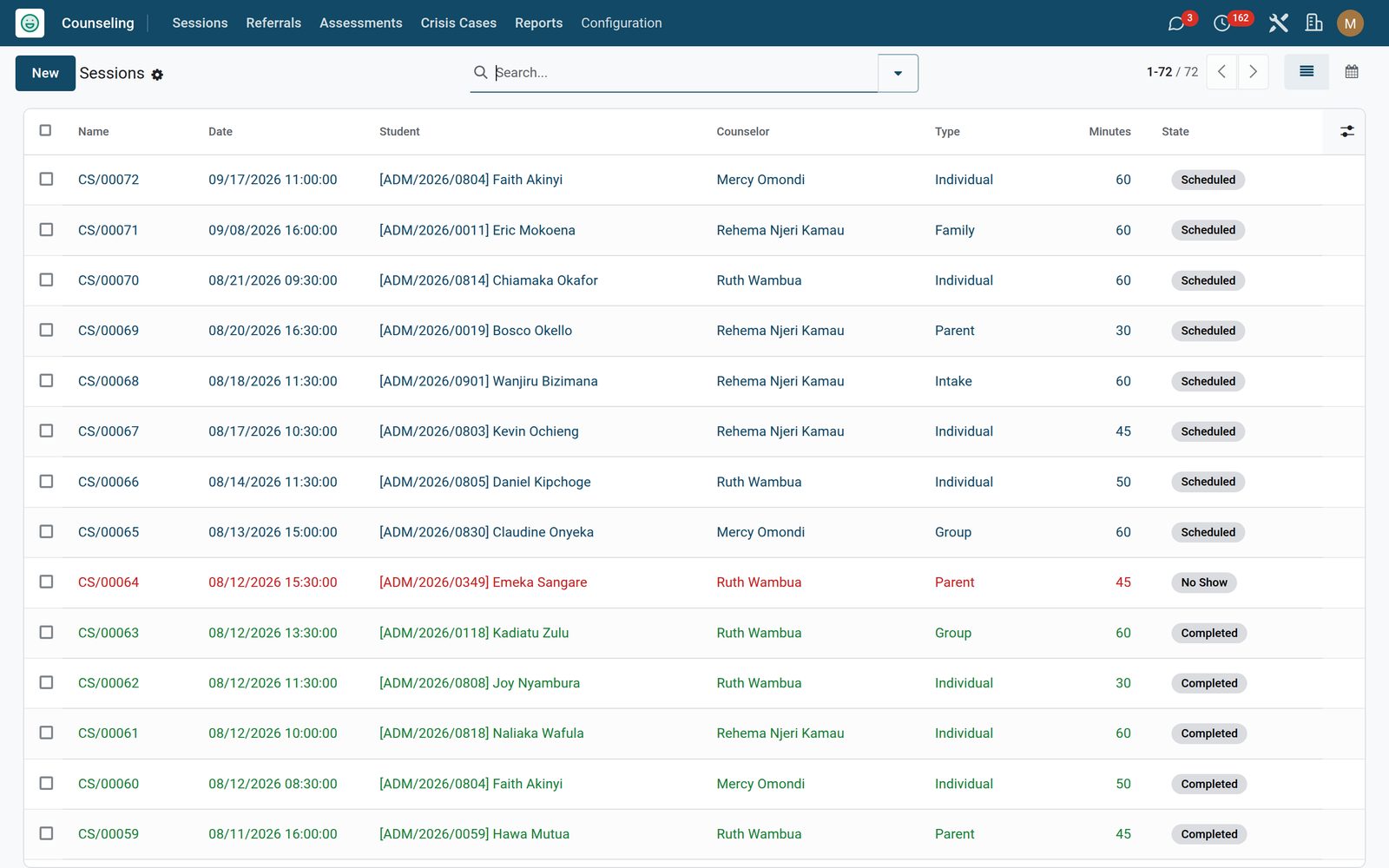Click Scheduled badge for CS/00069
Screen dimensions: 1389x868
click(1208, 331)
